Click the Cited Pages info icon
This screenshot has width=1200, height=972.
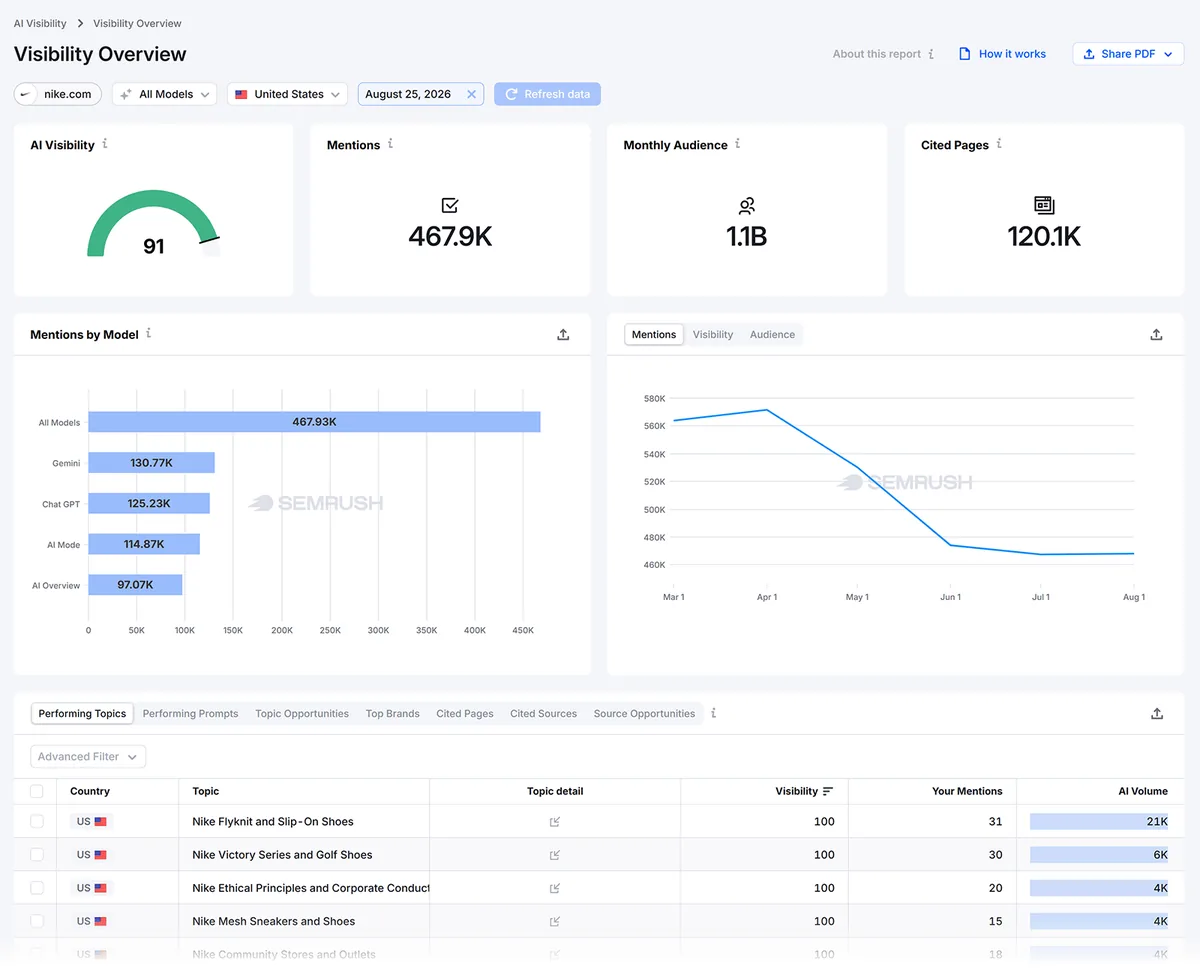click(x=999, y=144)
